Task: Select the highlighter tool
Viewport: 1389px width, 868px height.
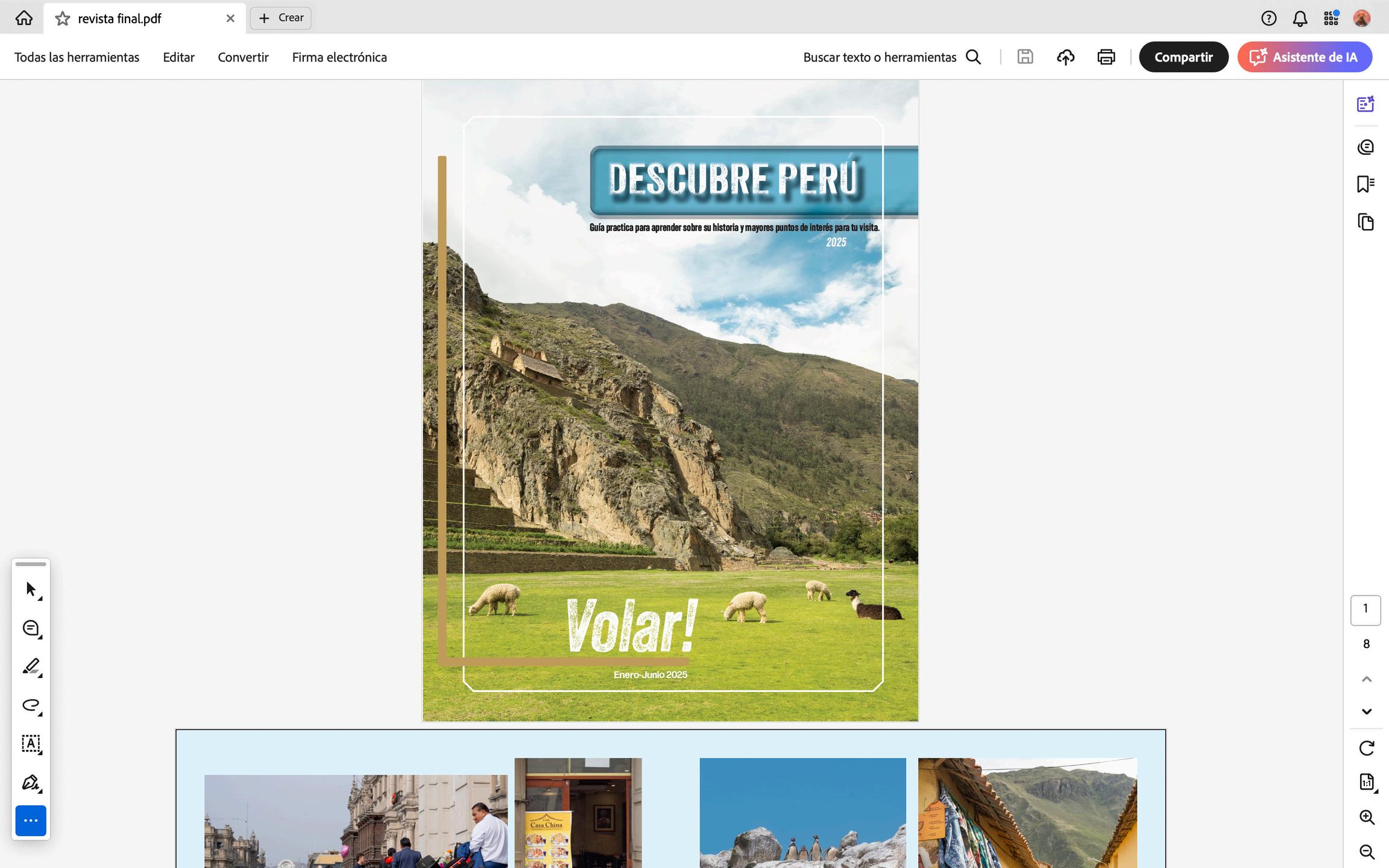Action: pyautogui.click(x=31, y=667)
